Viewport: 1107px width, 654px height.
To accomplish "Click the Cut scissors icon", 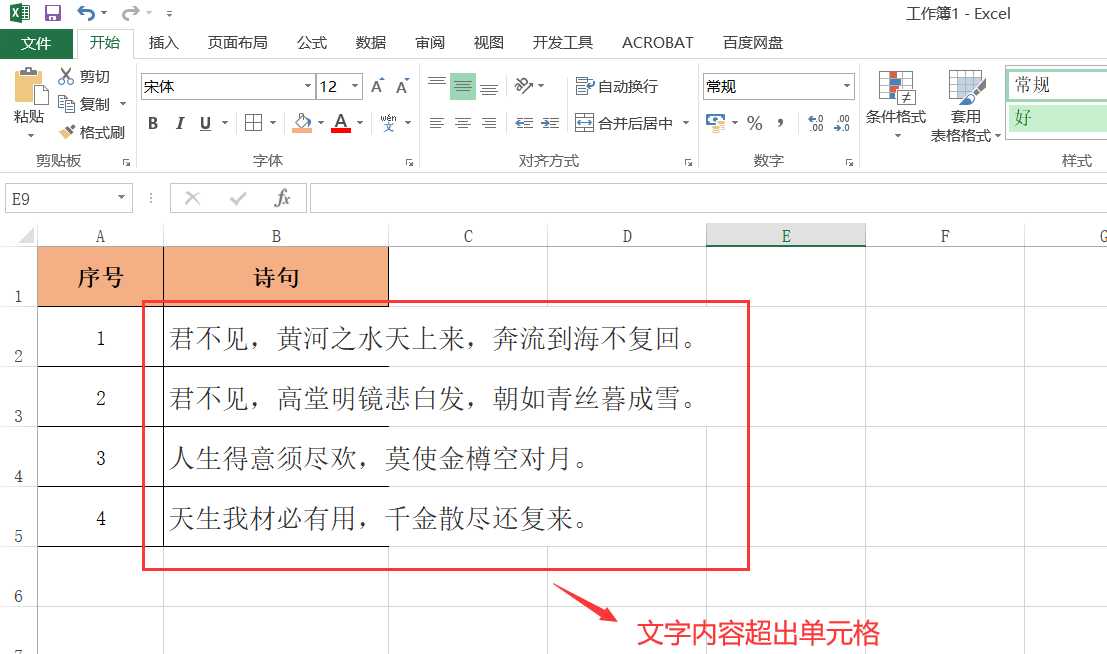I will point(66,76).
